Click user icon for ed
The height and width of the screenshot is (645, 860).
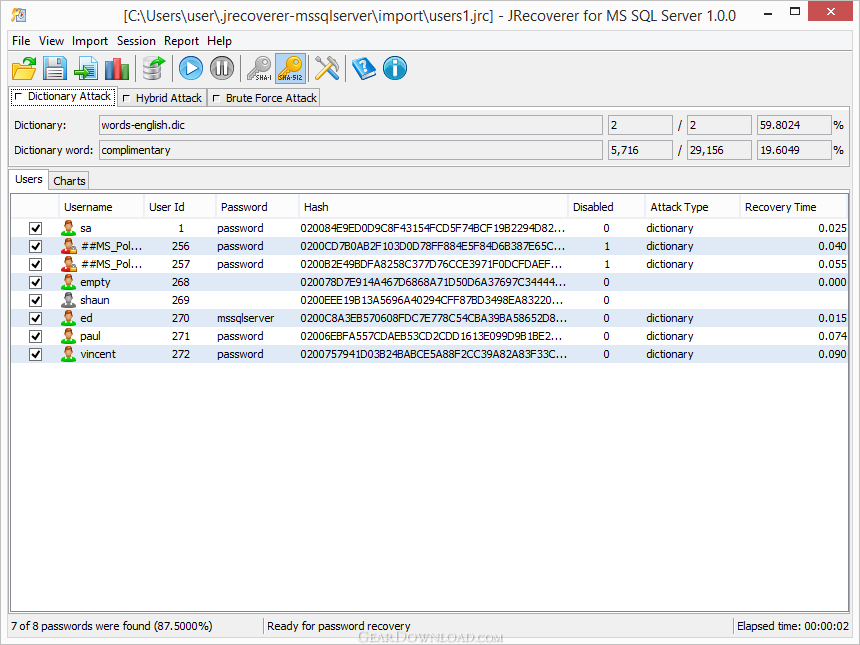[69, 318]
